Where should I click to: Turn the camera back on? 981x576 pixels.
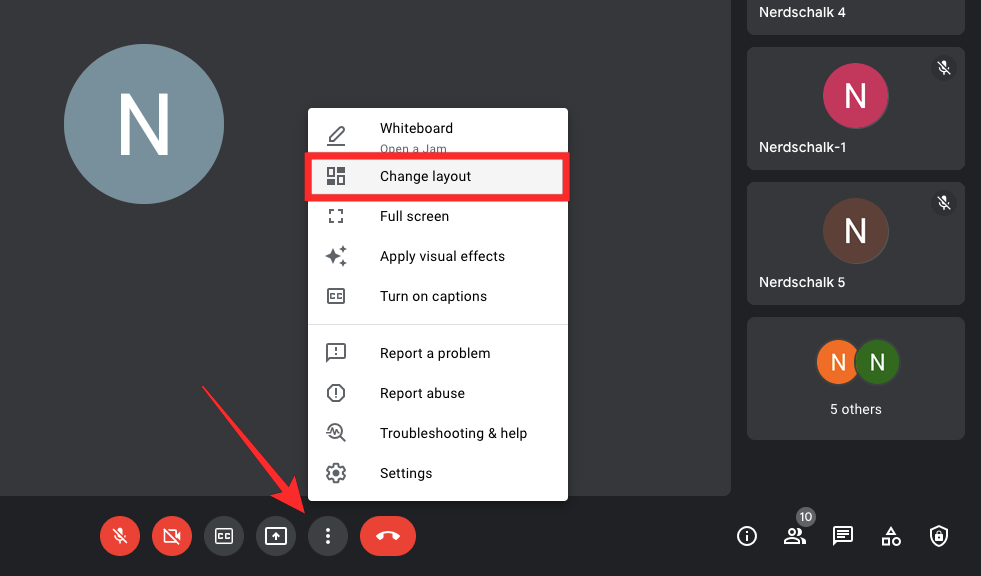click(171, 536)
